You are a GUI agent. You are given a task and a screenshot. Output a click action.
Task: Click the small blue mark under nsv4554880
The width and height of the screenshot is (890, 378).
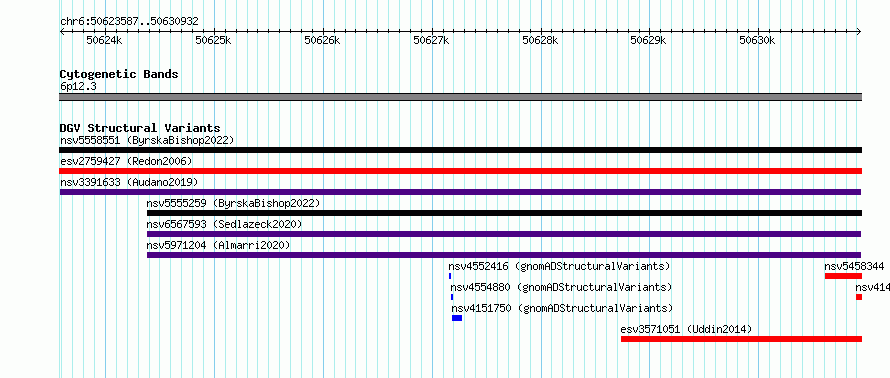click(452, 297)
